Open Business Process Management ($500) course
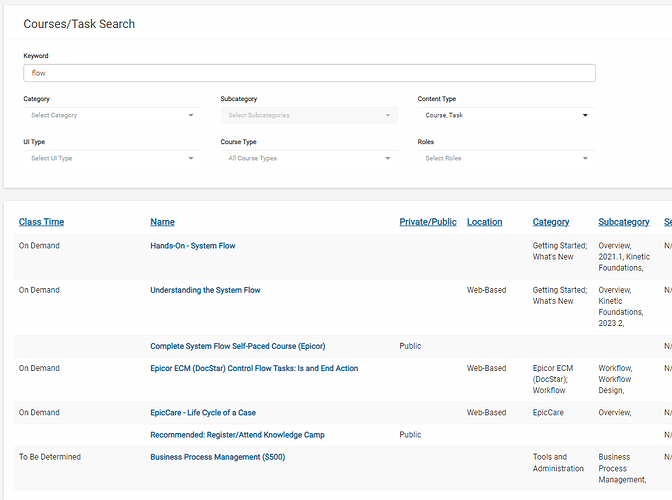672x500 pixels. [217, 457]
